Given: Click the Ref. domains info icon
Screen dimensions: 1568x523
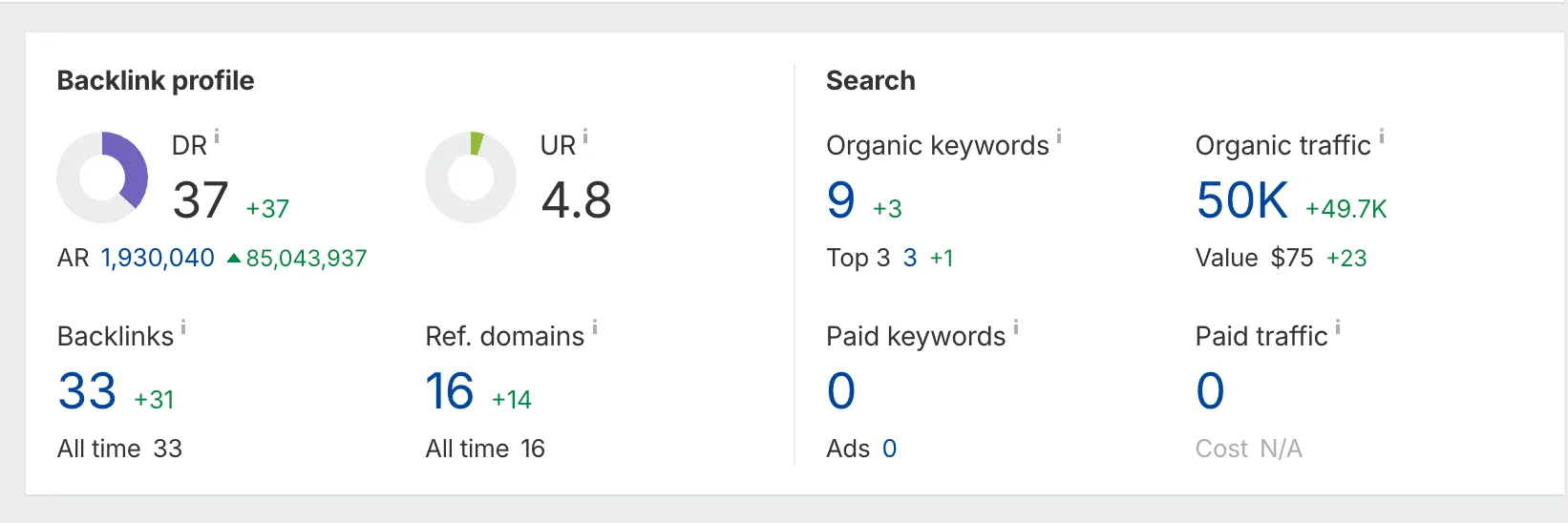Looking at the screenshot, I should (x=595, y=328).
